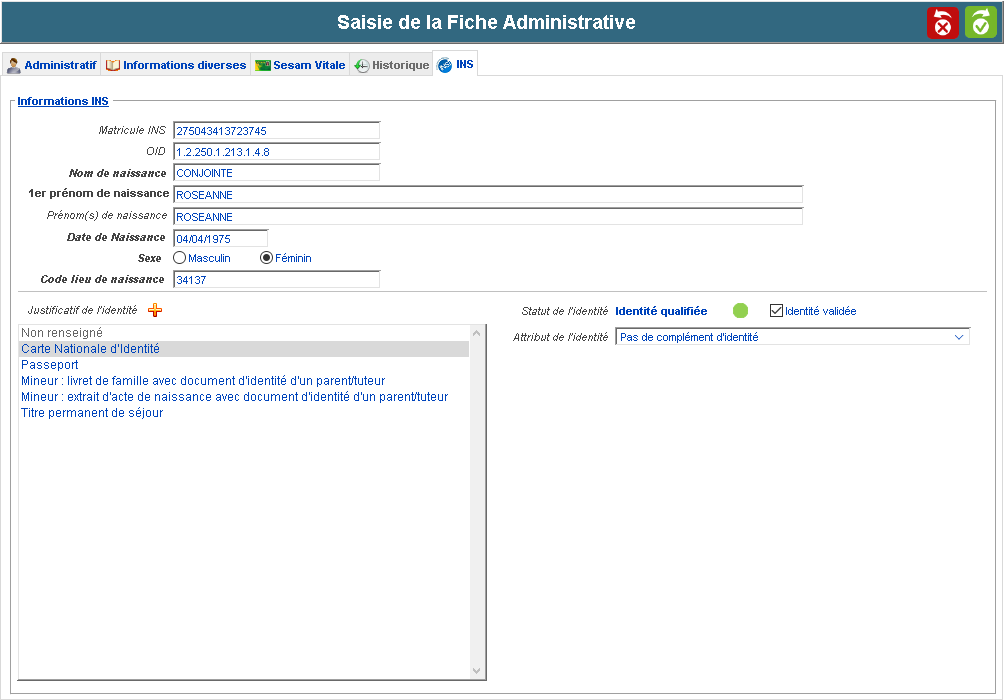Click the green identity status indicator circle
Screen dimensions: 1004x700
(740, 310)
